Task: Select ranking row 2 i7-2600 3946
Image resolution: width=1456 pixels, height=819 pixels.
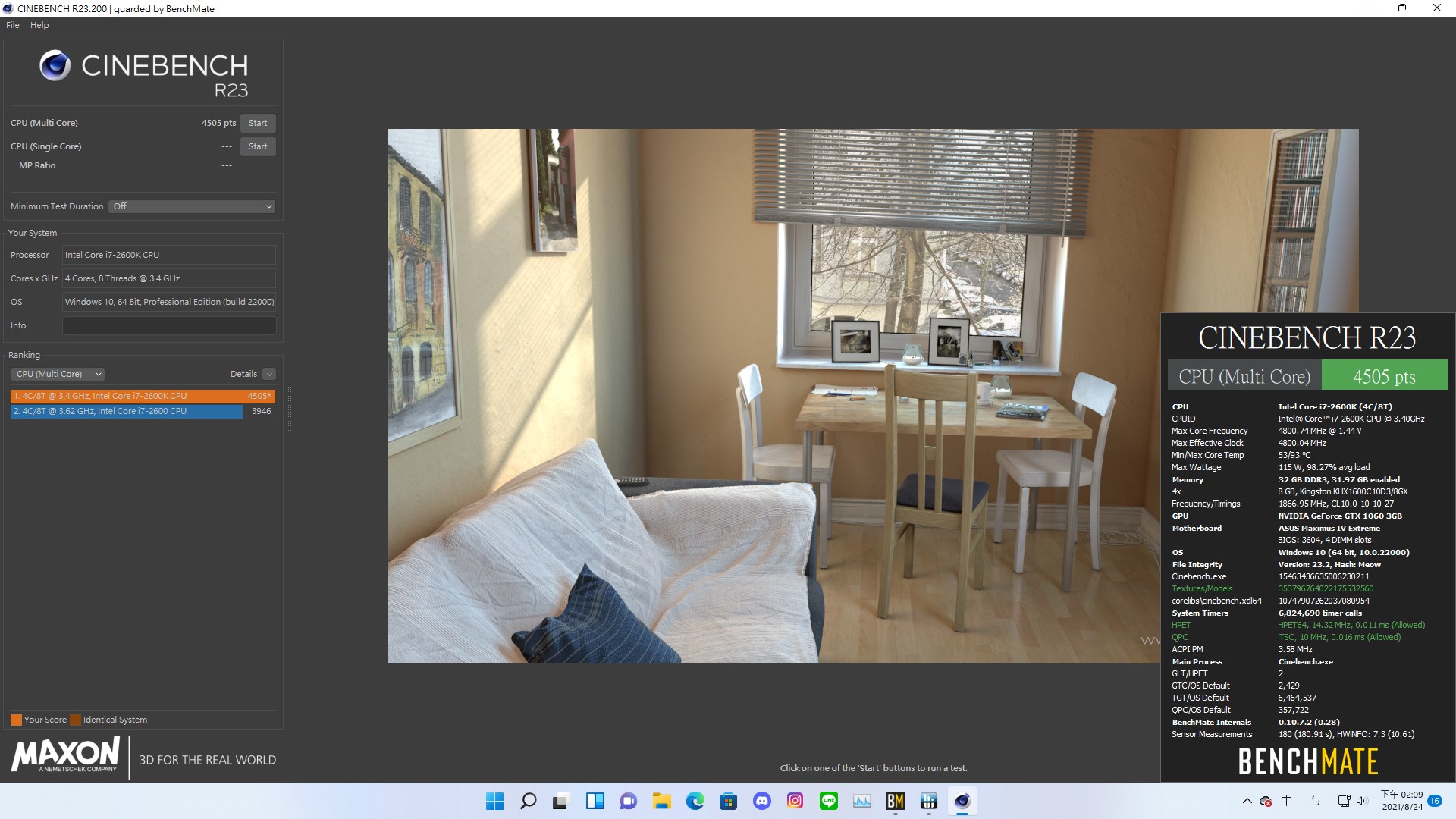Action: click(143, 411)
